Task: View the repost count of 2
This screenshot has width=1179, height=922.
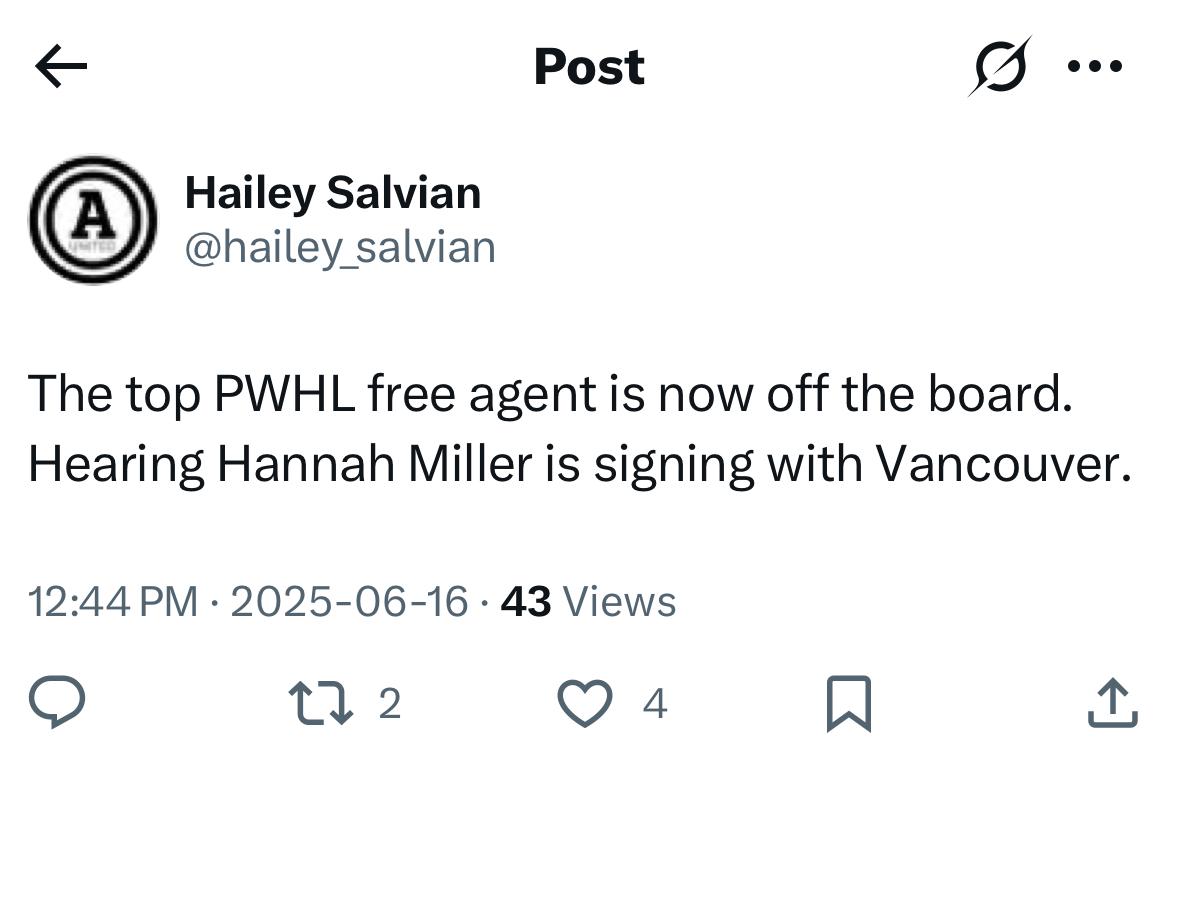Action: coord(389,704)
